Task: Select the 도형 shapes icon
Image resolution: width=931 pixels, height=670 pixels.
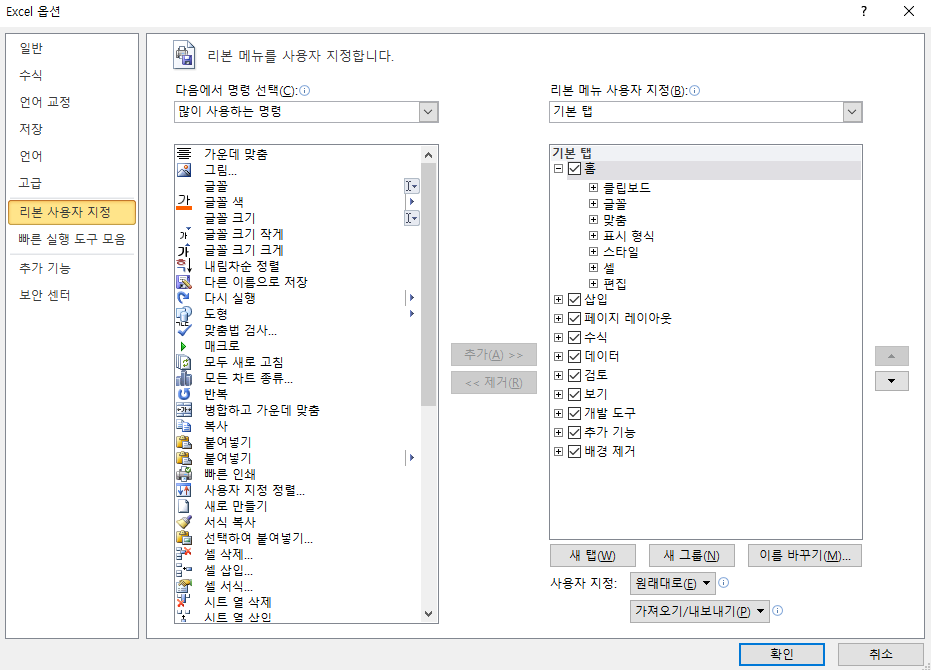Action: coord(184,314)
